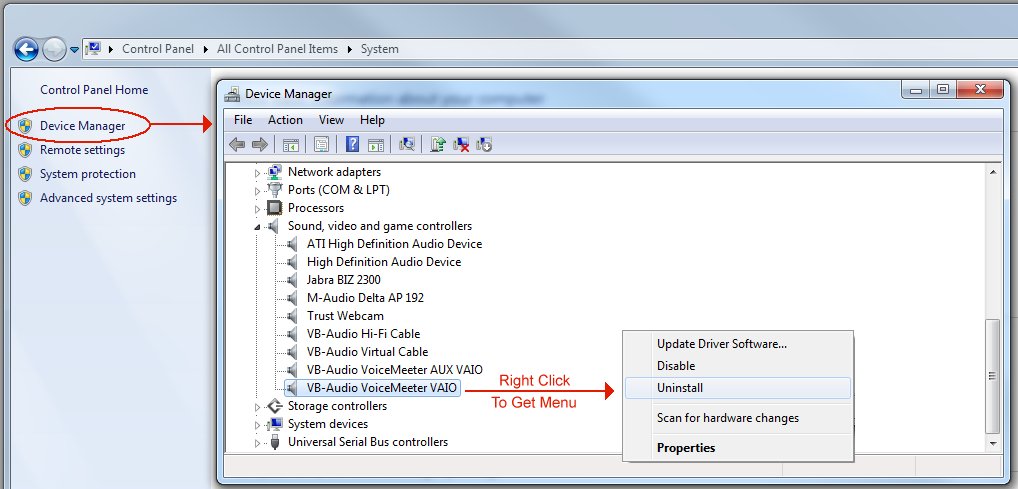This screenshot has height=489, width=1018.
Task: Click the Device Manager title bar icon
Action: point(232,94)
